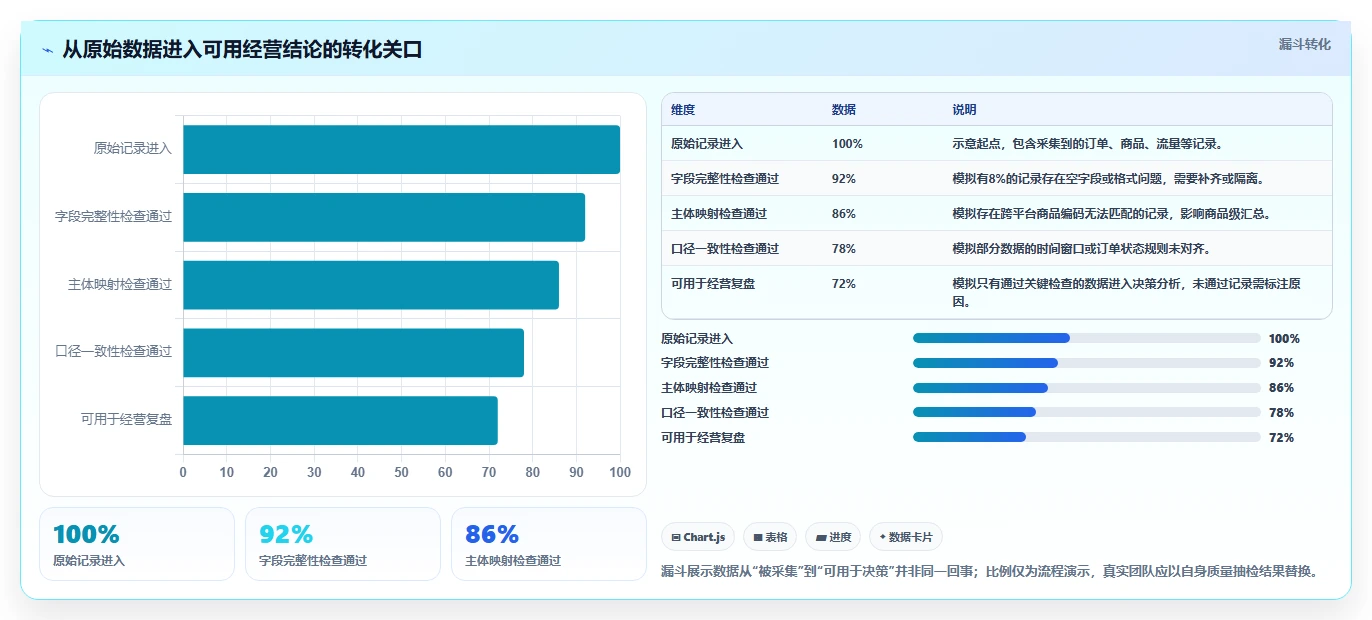Click the 口径一致性检查通过 chart bar
1372x620 pixels.
pos(353,353)
